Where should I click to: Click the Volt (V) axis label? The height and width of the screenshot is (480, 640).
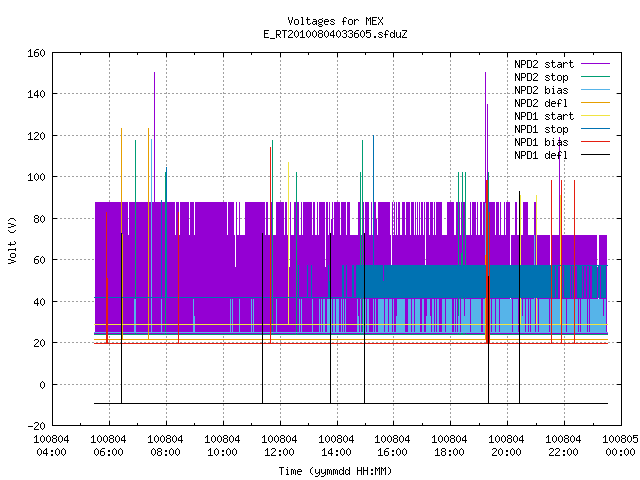pyautogui.click(x=12, y=240)
